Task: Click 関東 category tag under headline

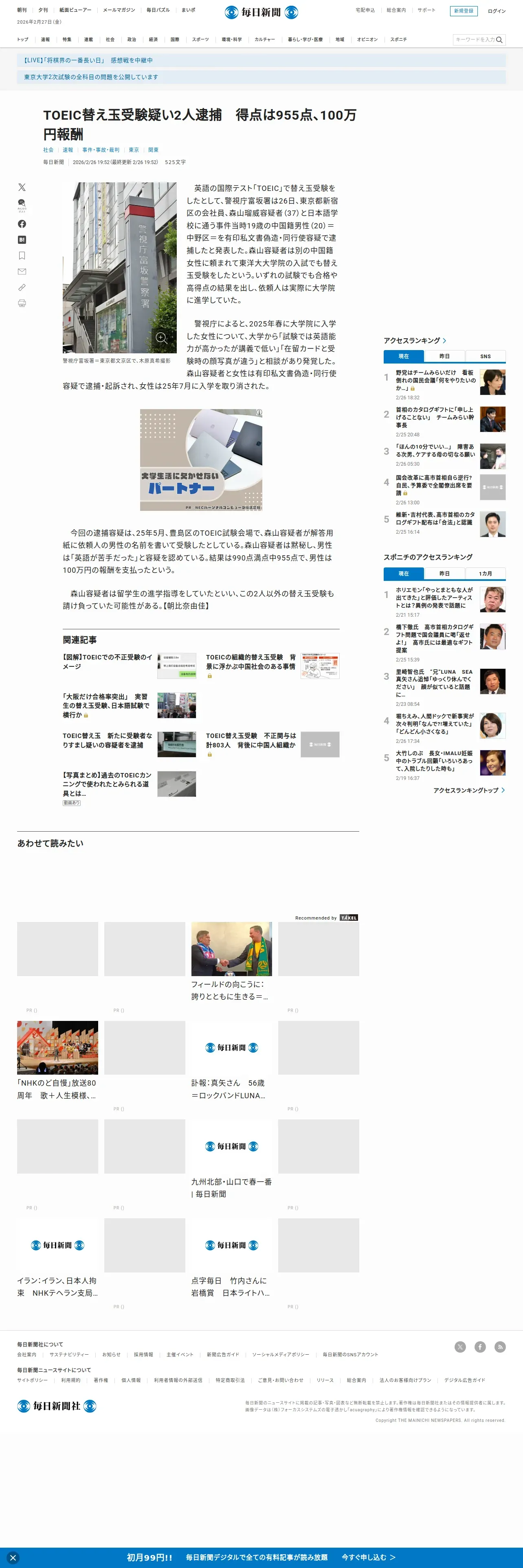Action: point(154,150)
